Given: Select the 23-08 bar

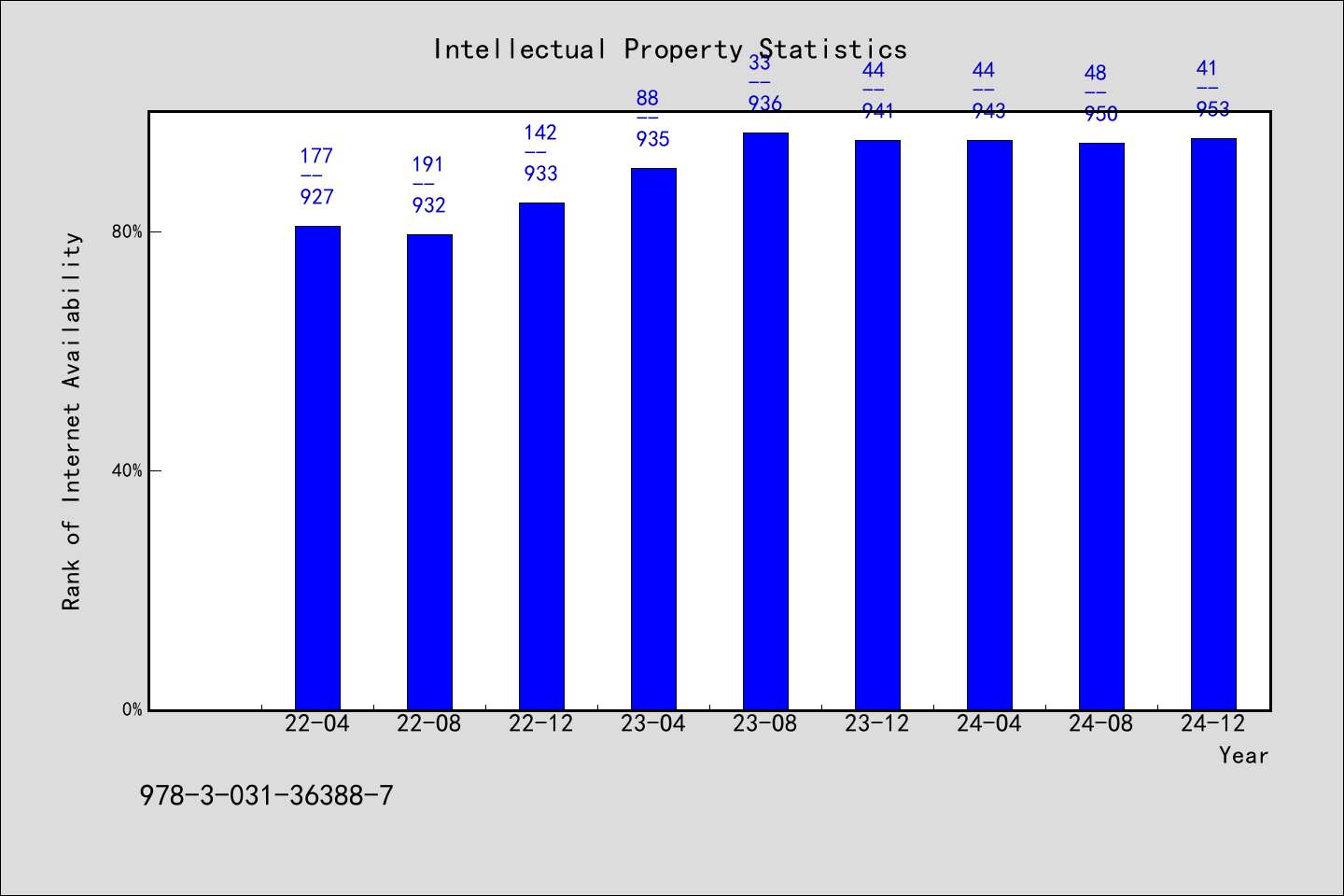Looking at the screenshot, I should pos(765,421).
